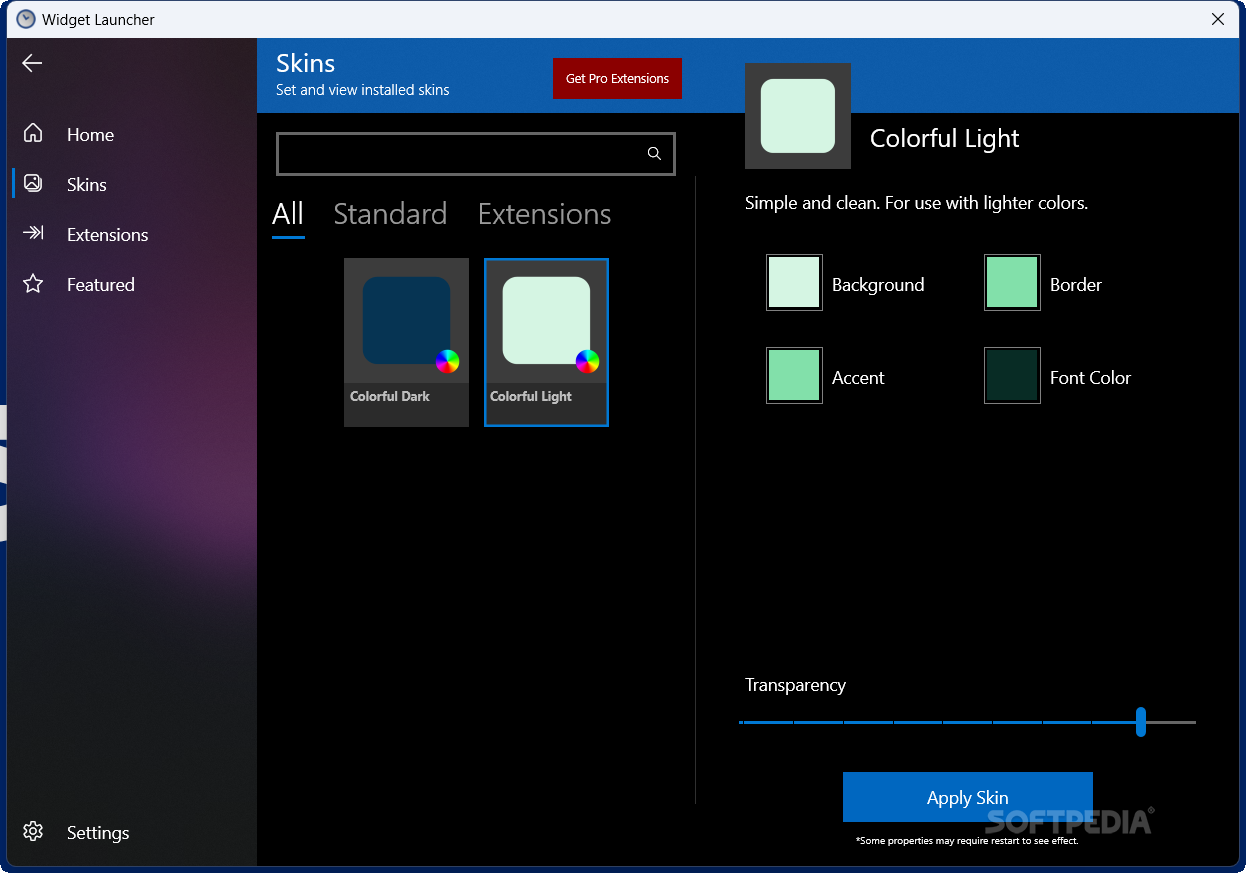The image size is (1246, 873).
Task: Pick the Font Color swatch
Action: [1012, 375]
